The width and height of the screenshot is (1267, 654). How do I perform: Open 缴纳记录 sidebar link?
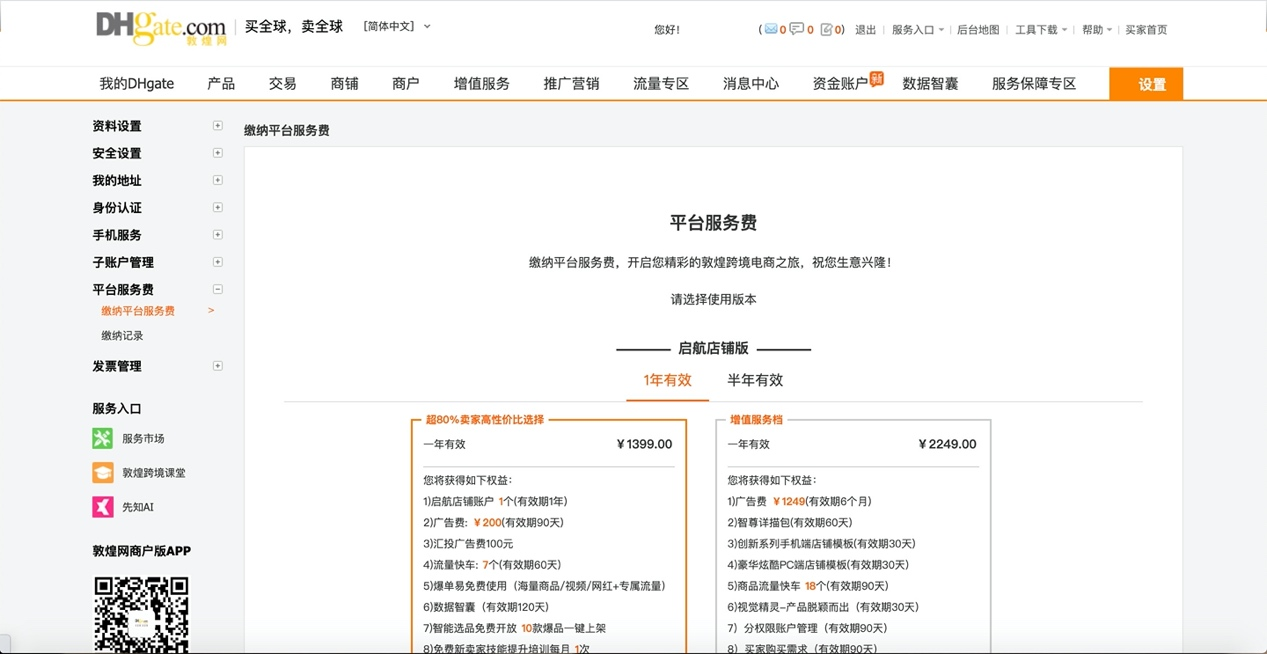(x=122, y=336)
